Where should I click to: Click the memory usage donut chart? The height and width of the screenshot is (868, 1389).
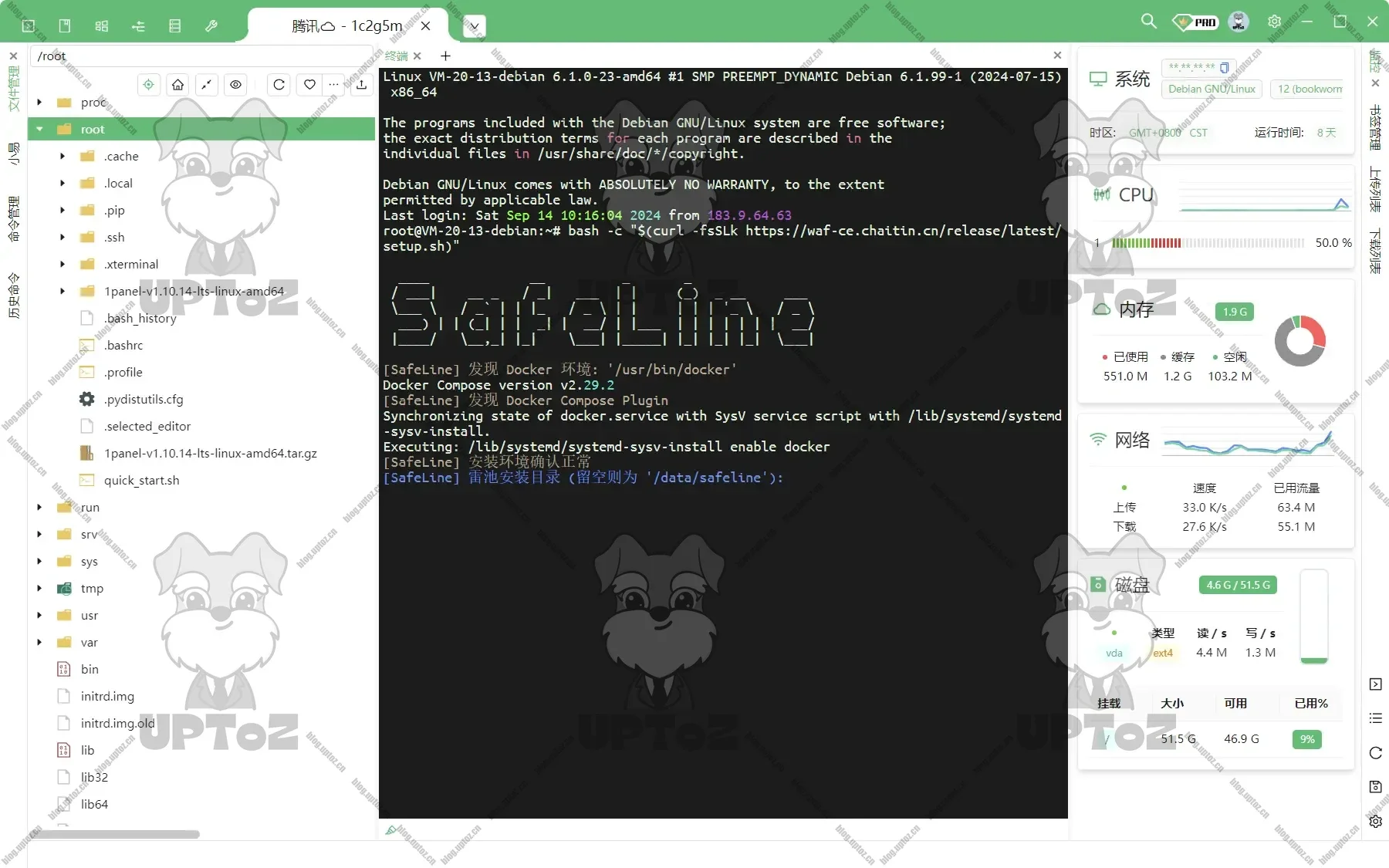(1300, 341)
